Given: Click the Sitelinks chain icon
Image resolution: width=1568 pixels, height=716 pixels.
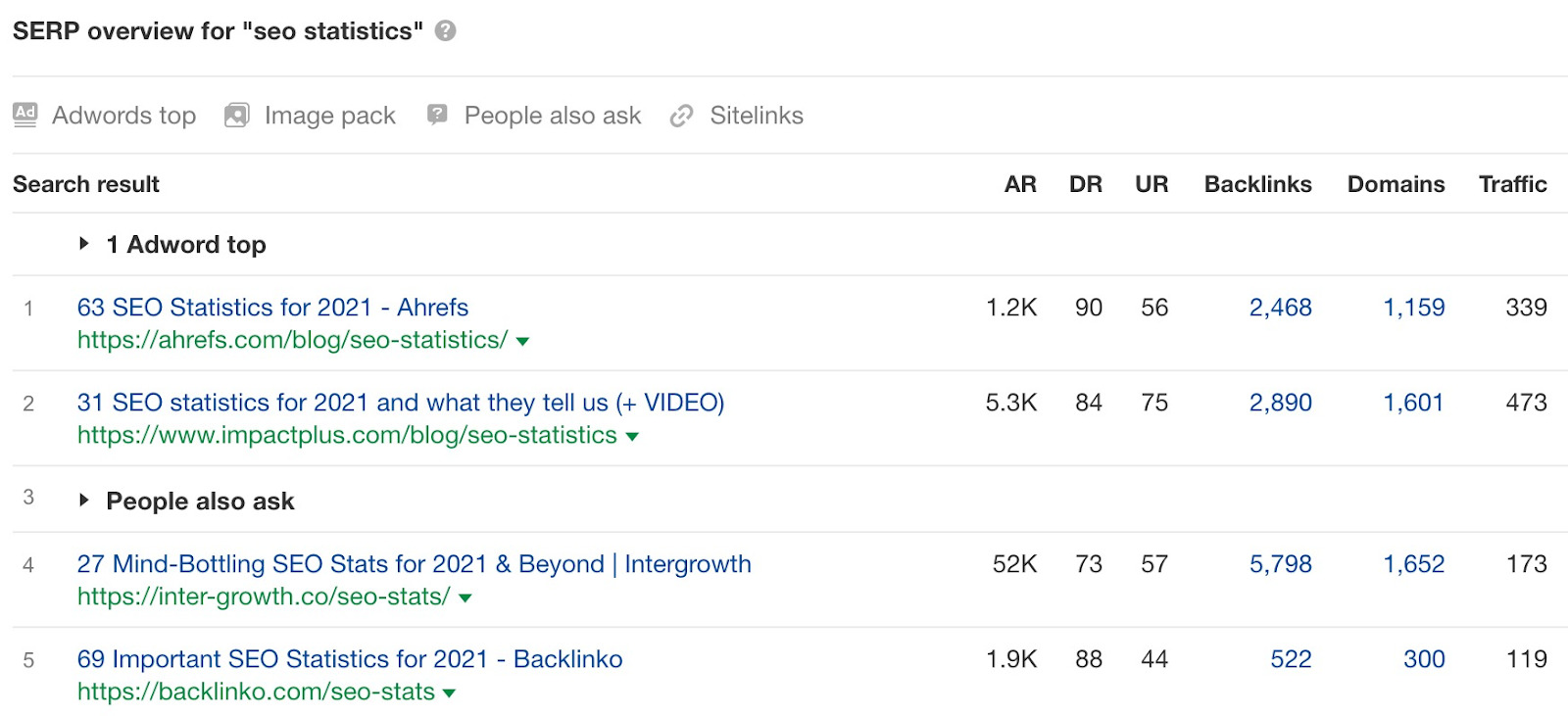Looking at the screenshot, I should click(x=681, y=117).
